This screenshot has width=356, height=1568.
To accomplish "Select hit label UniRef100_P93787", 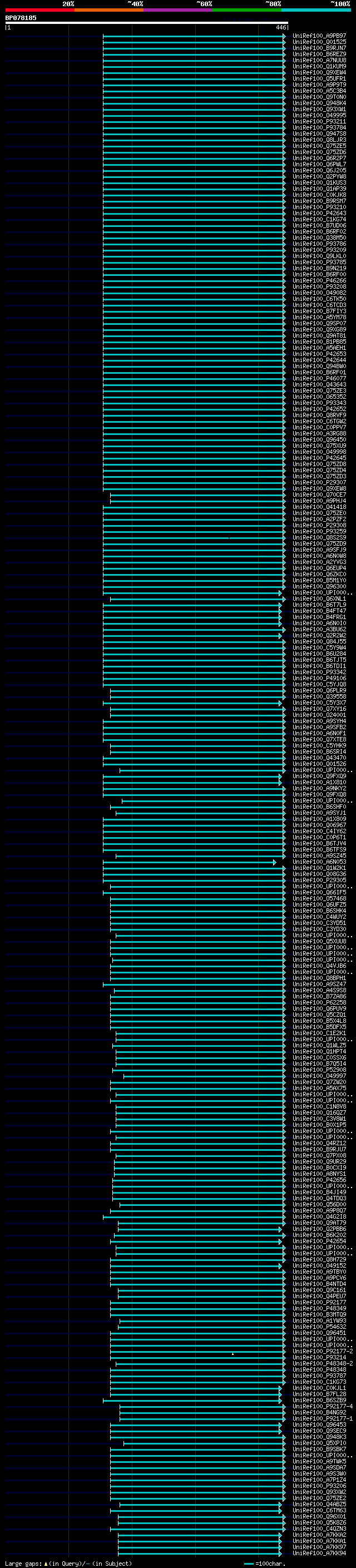I will click(319, 1376).
